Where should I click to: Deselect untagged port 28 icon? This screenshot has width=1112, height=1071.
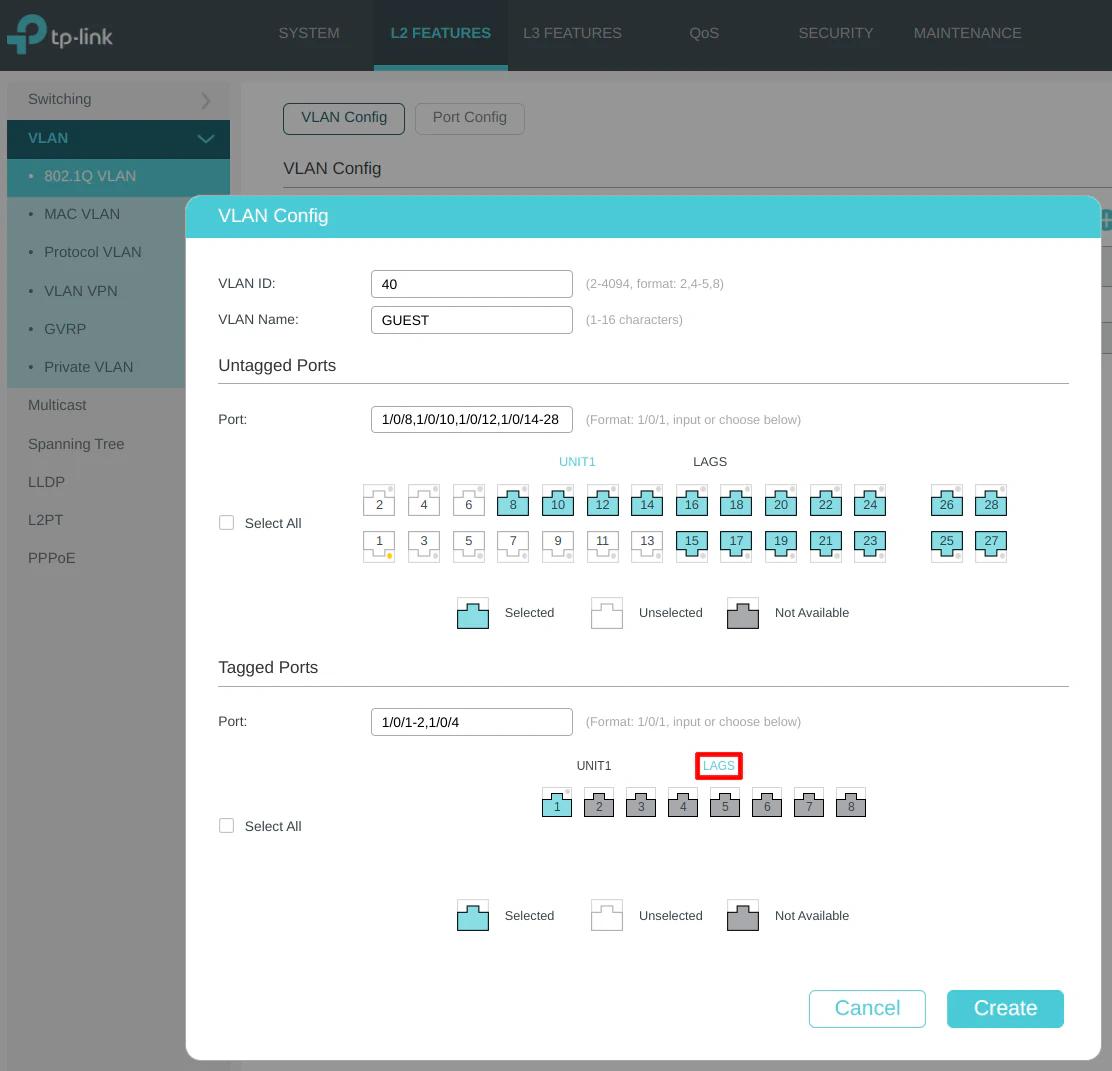[x=991, y=501]
